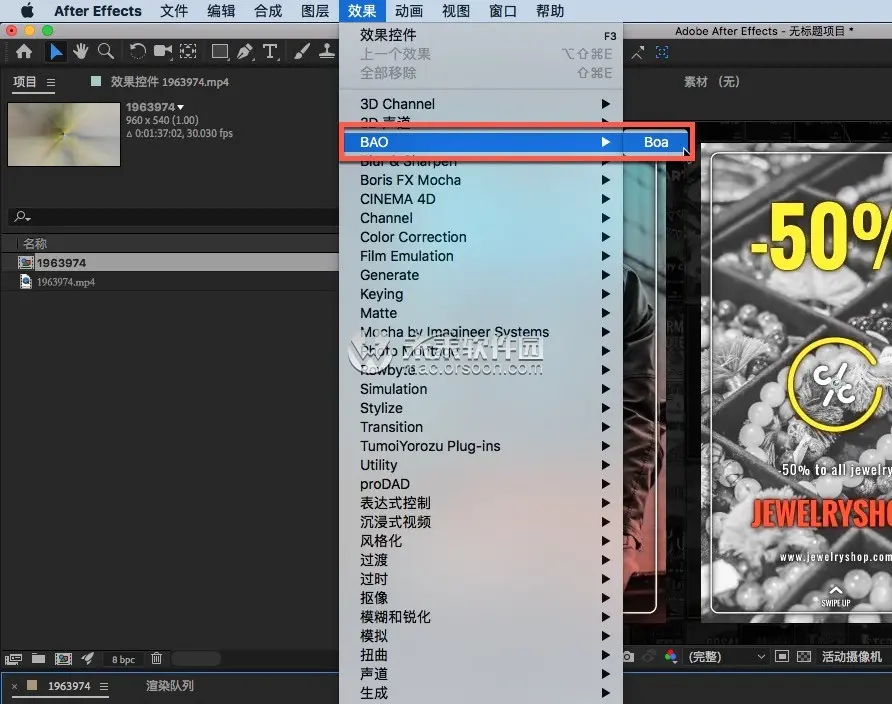Click the composition preview thumbnail
The width and height of the screenshot is (892, 704).
[x=64, y=135]
